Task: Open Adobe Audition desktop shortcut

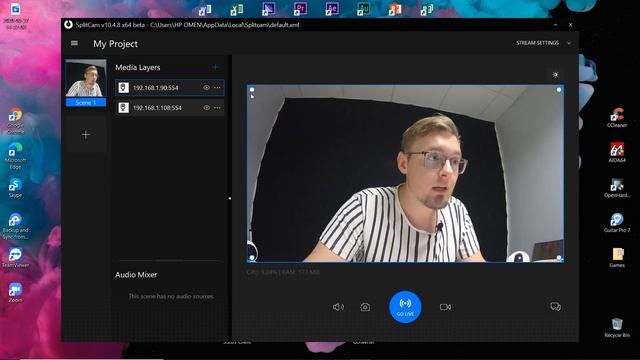Action: [363, 9]
